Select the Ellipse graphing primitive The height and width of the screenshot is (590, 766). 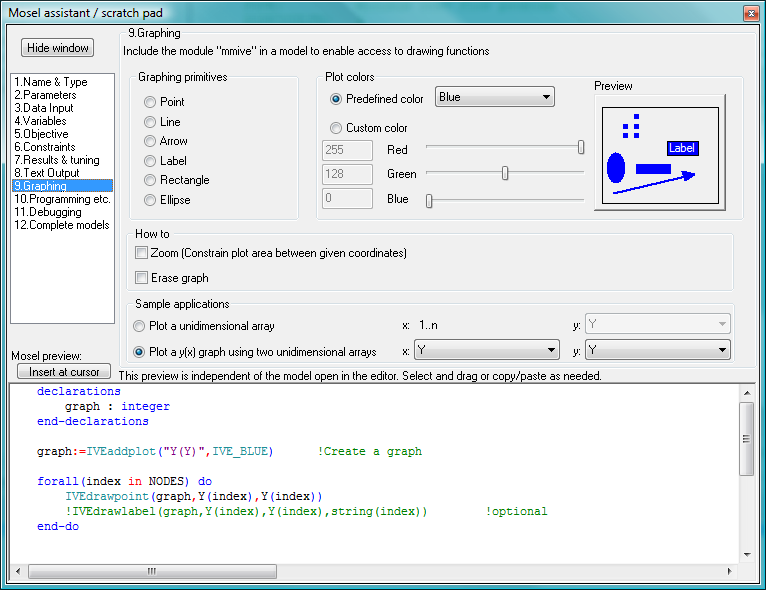point(150,200)
